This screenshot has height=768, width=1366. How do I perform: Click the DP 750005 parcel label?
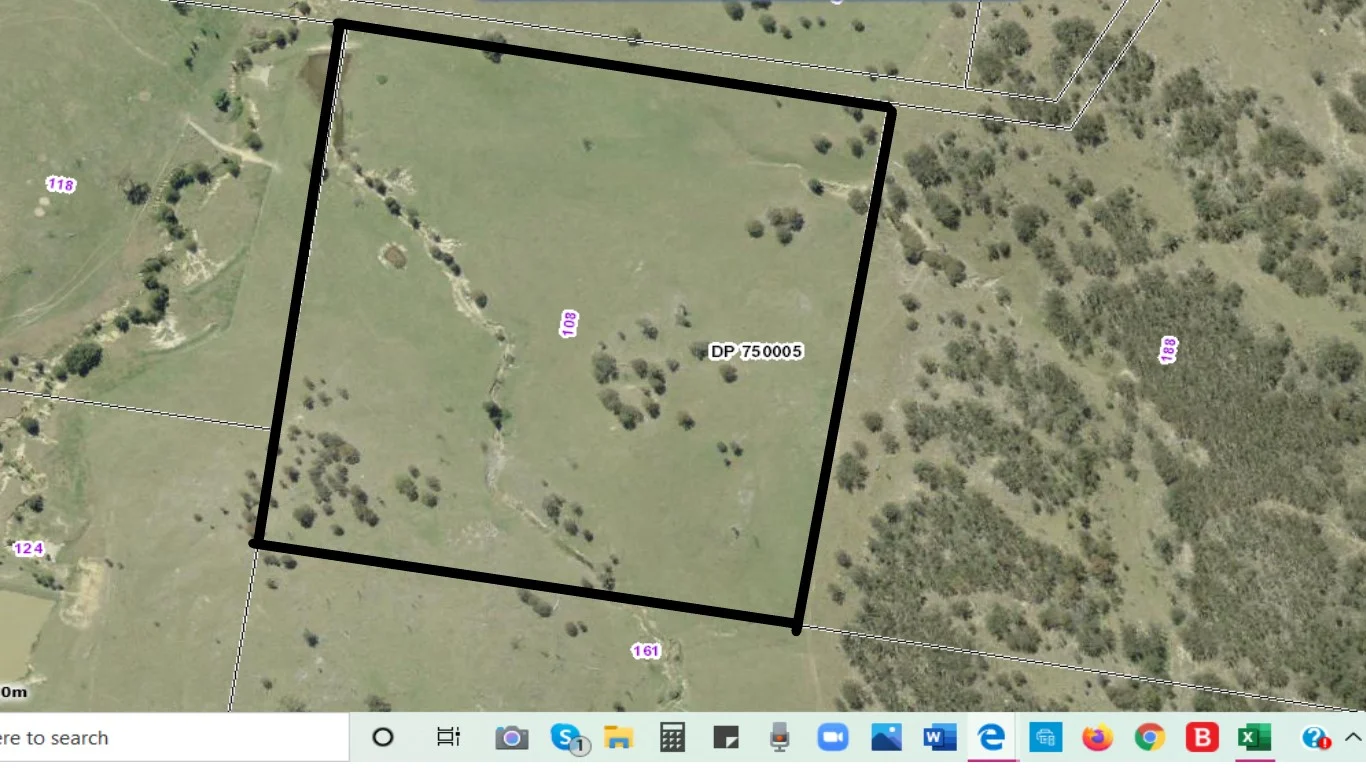point(756,352)
